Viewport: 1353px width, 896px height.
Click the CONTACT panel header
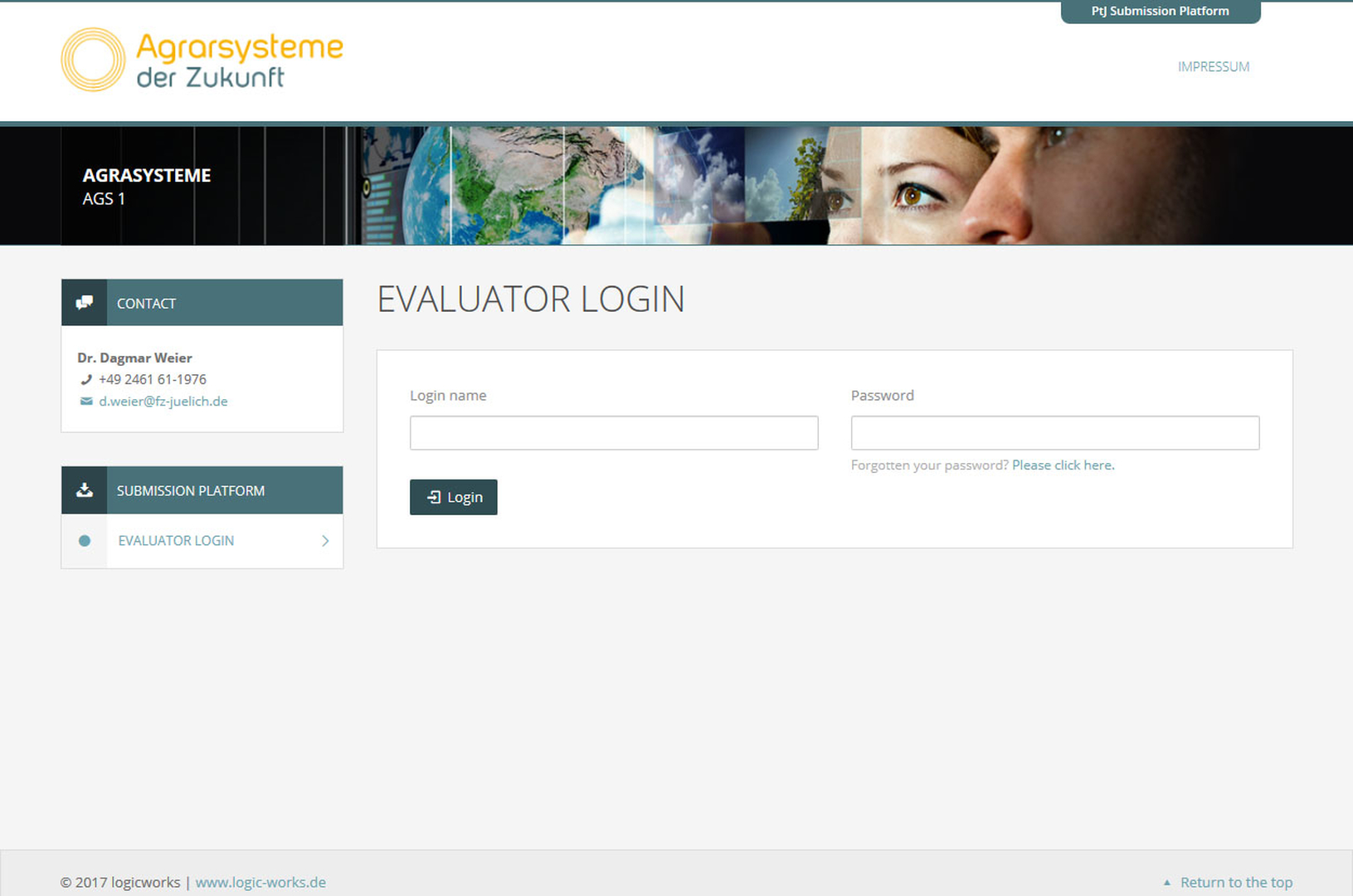click(202, 303)
